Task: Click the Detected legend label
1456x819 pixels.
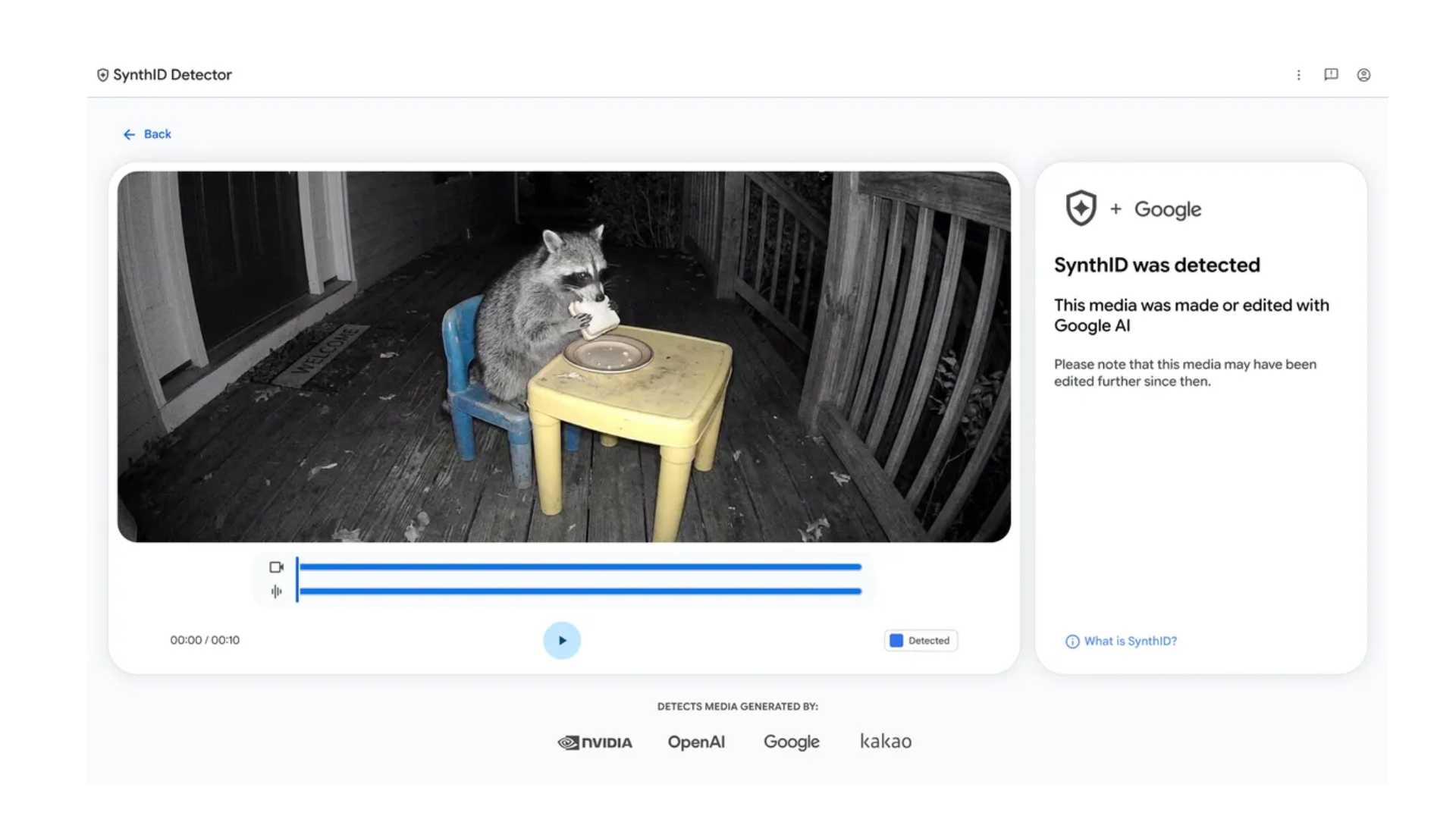Action: pos(929,641)
